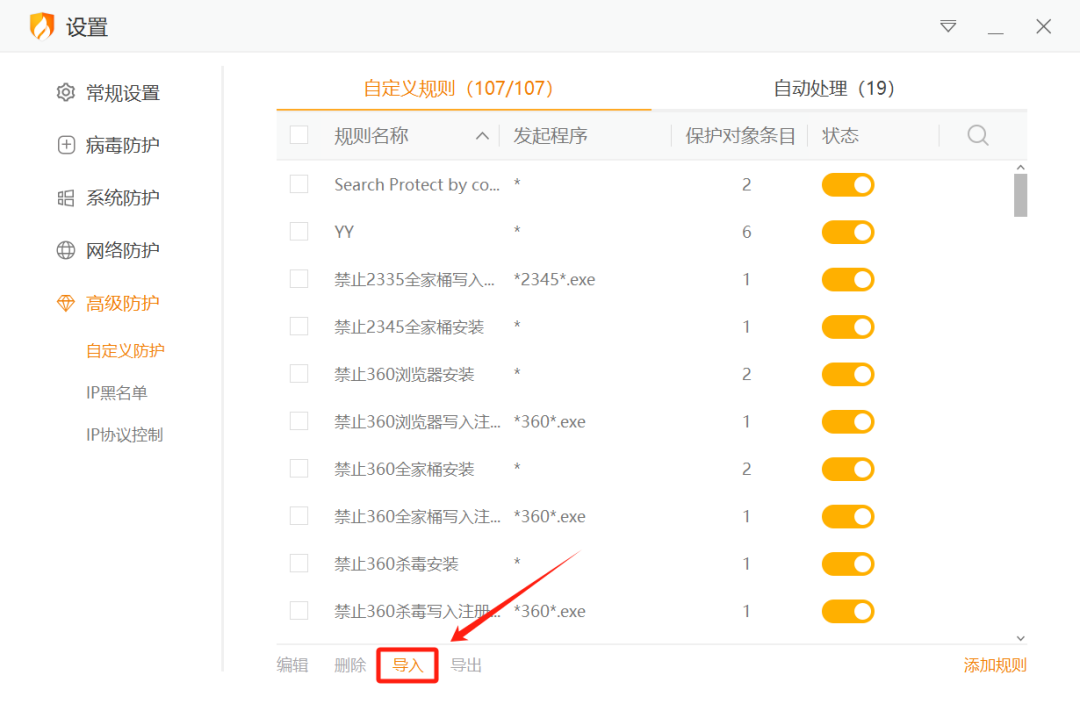The image size is (1080, 711).
Task: Check the 禁止360浏览器写入注... rule checkbox
Action: pyautogui.click(x=299, y=421)
